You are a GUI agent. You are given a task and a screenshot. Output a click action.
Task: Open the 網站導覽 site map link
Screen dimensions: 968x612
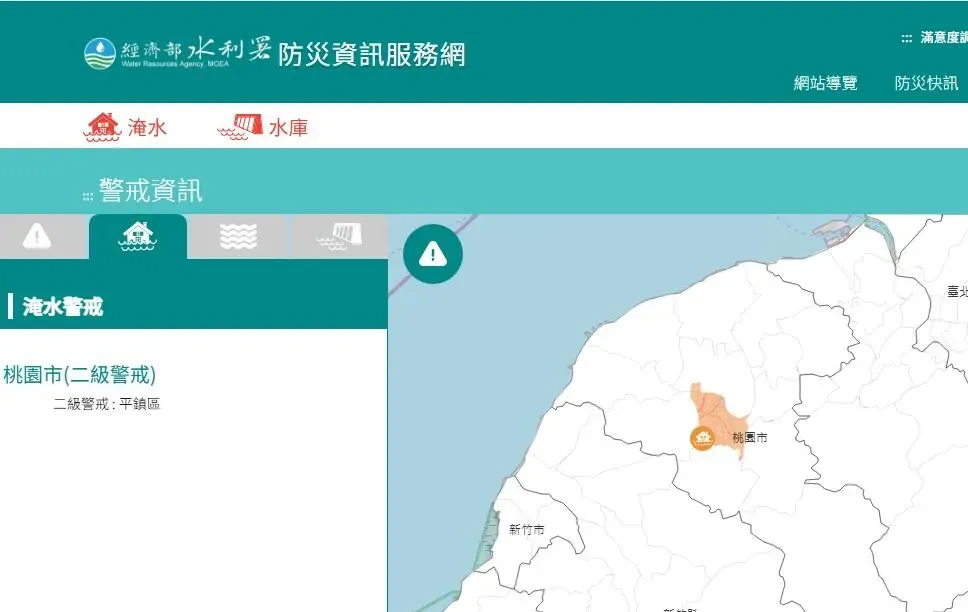825,83
